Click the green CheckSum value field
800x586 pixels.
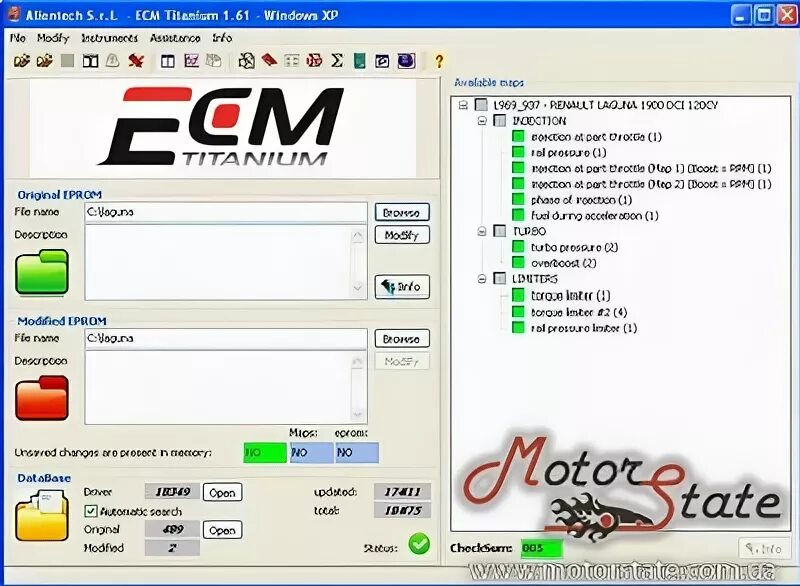[x=541, y=548]
